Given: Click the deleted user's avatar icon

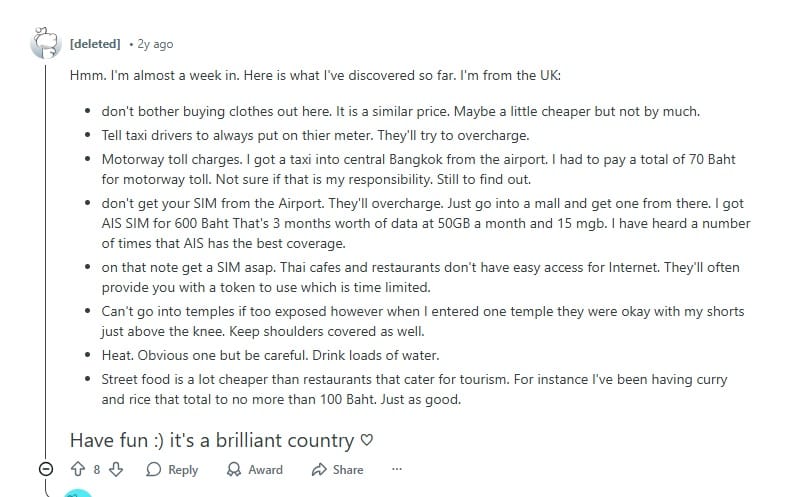Looking at the screenshot, I should (x=46, y=44).
